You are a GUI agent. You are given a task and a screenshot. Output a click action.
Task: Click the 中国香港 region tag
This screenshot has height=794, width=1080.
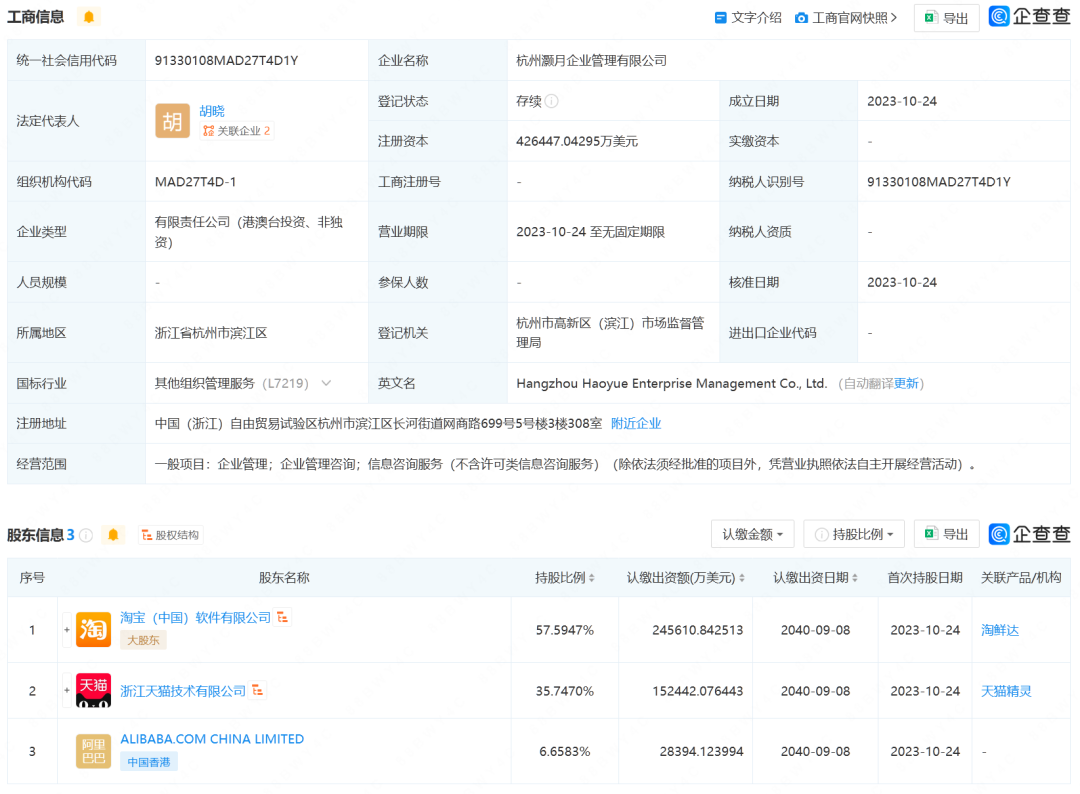(x=149, y=762)
